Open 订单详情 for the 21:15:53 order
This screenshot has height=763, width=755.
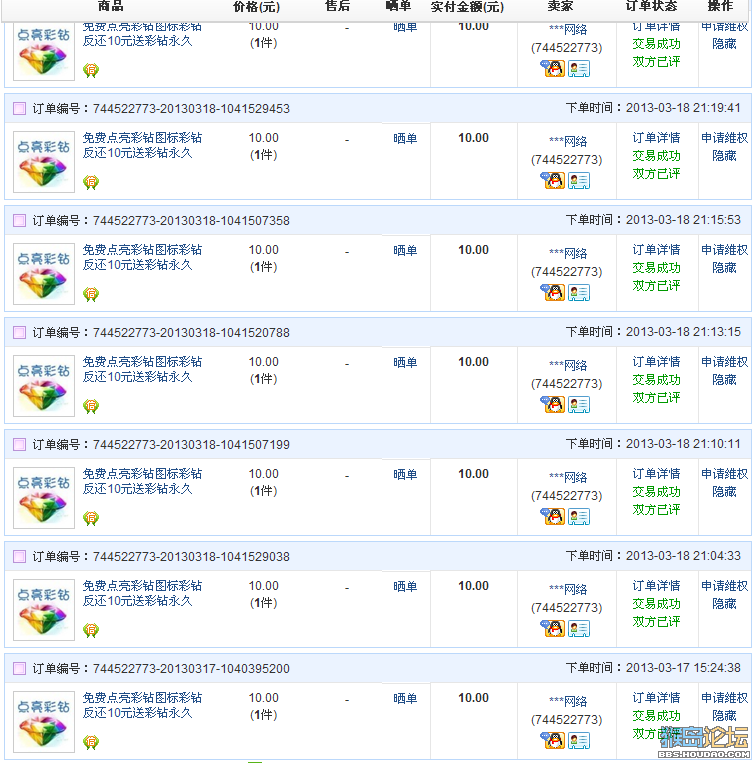click(656, 250)
